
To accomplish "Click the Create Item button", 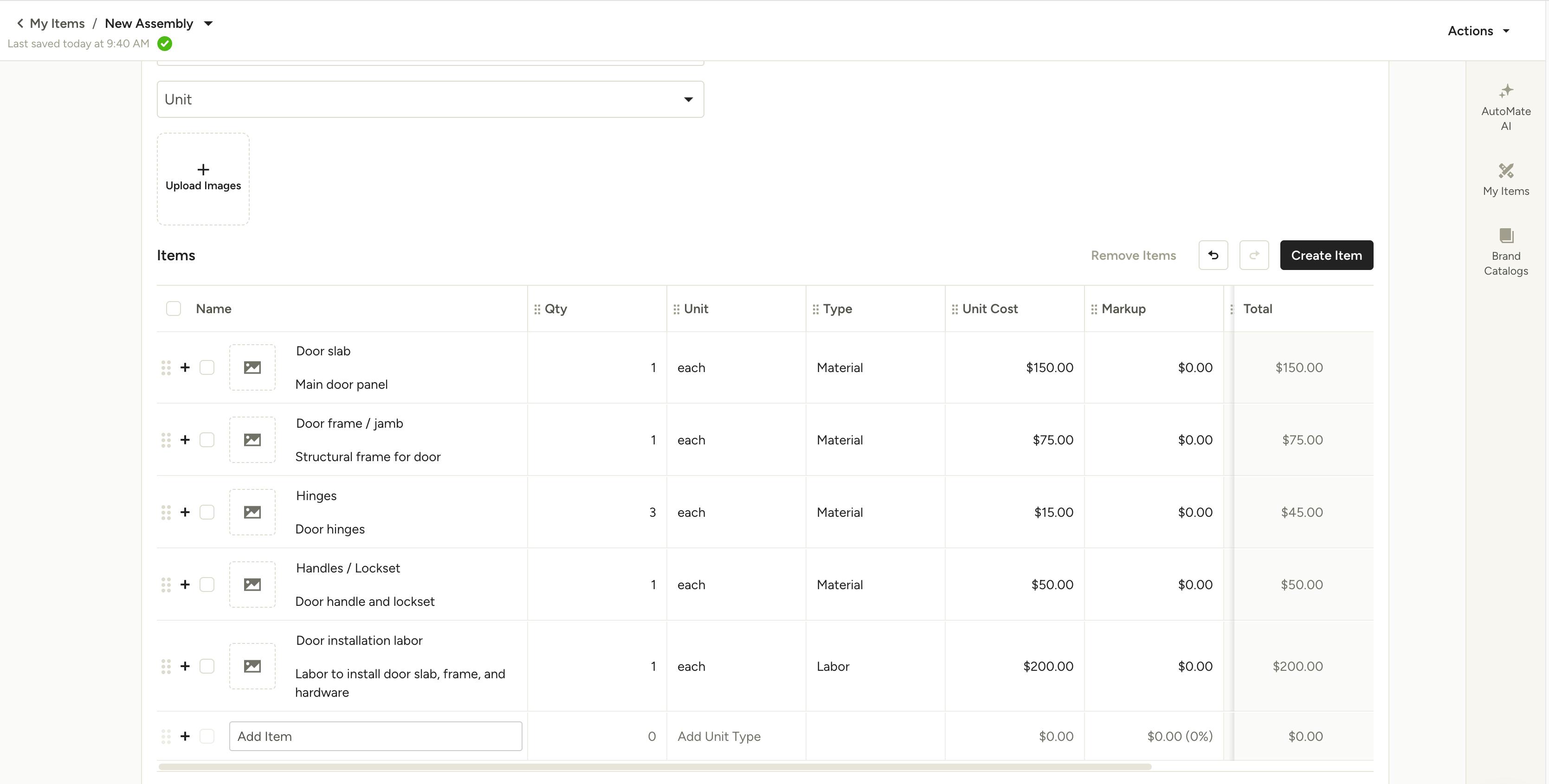I will (x=1326, y=256).
